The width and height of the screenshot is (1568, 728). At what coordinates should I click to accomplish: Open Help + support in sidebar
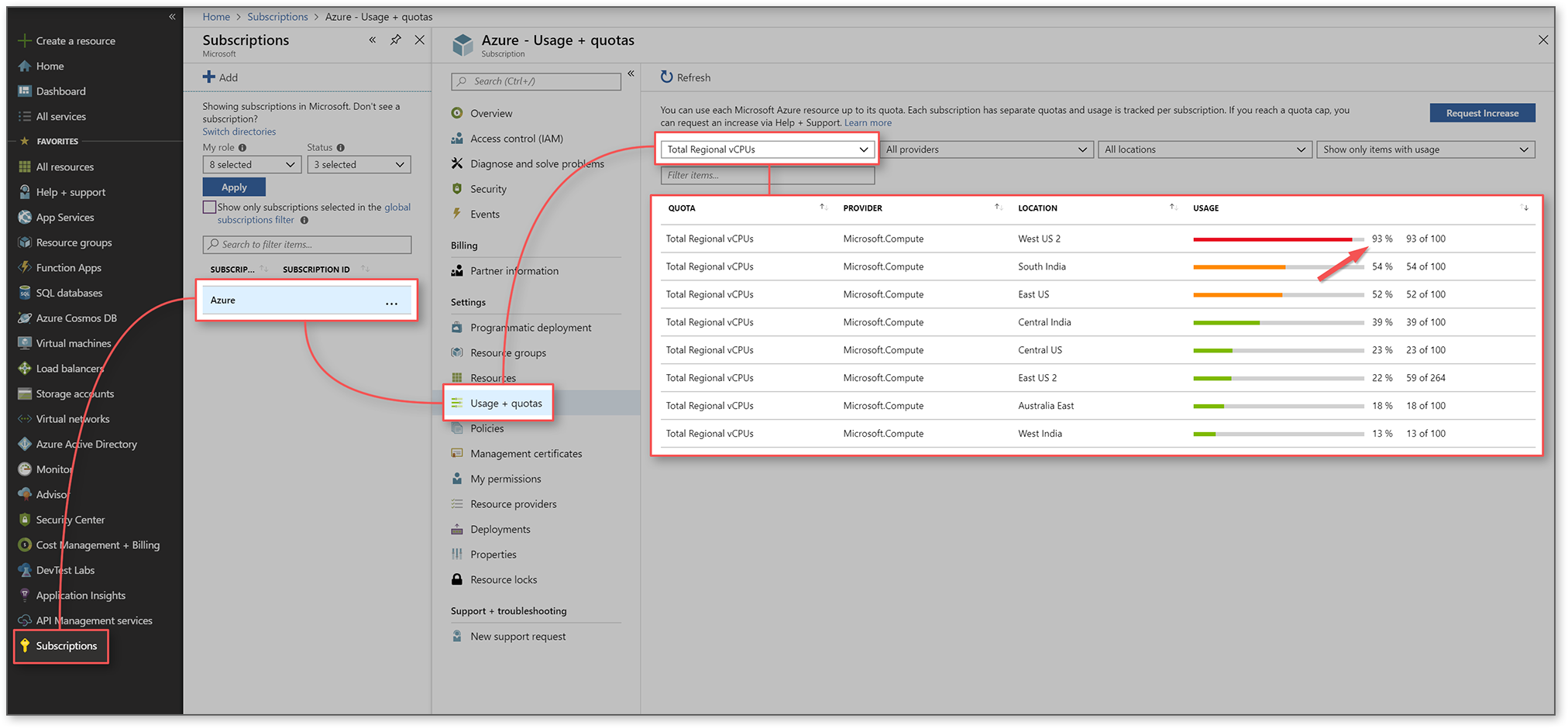pos(70,192)
